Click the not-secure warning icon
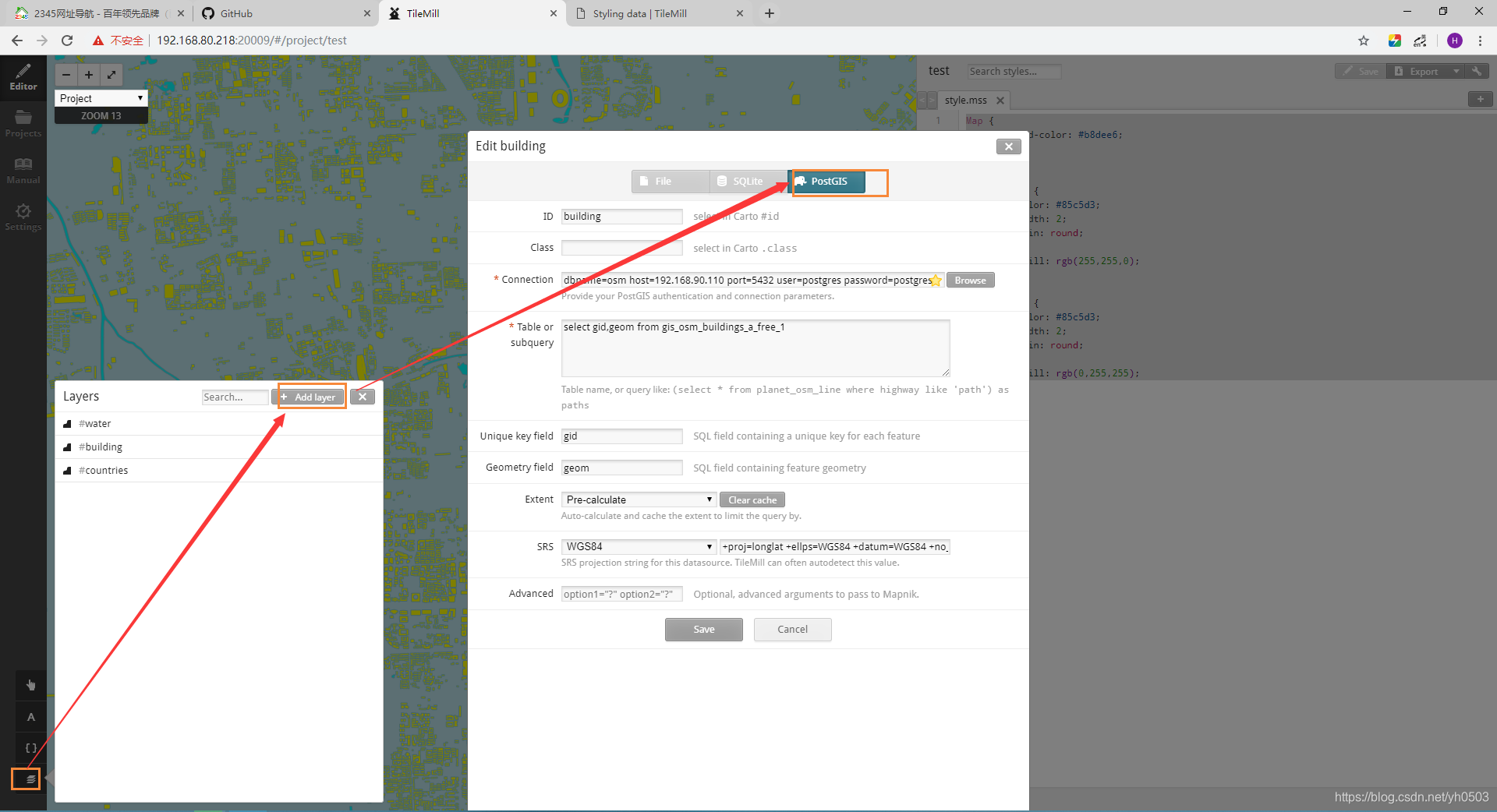Image resolution: width=1497 pixels, height=812 pixels. [98, 41]
